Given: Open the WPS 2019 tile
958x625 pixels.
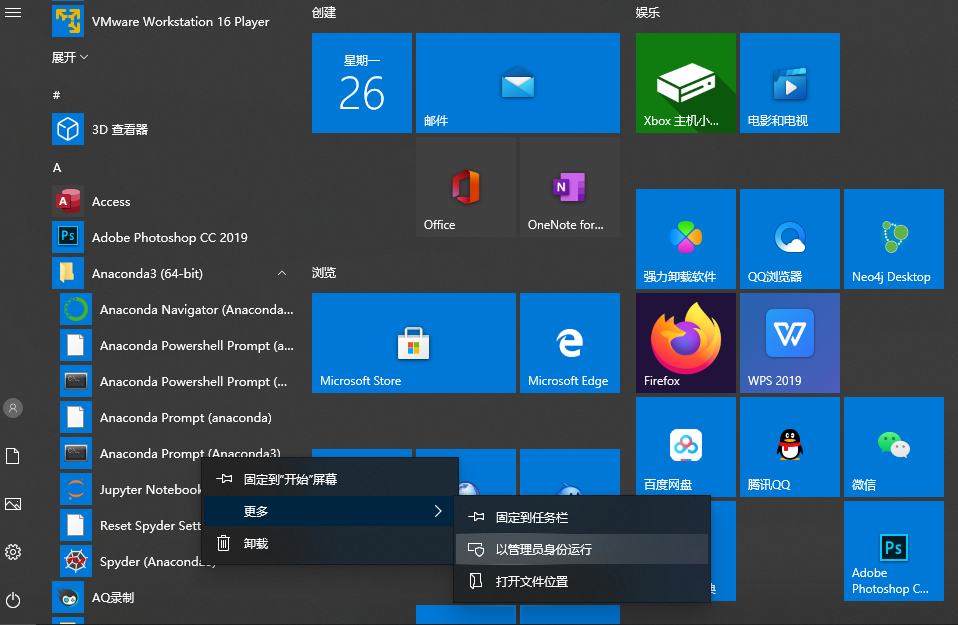Looking at the screenshot, I should click(x=789, y=343).
